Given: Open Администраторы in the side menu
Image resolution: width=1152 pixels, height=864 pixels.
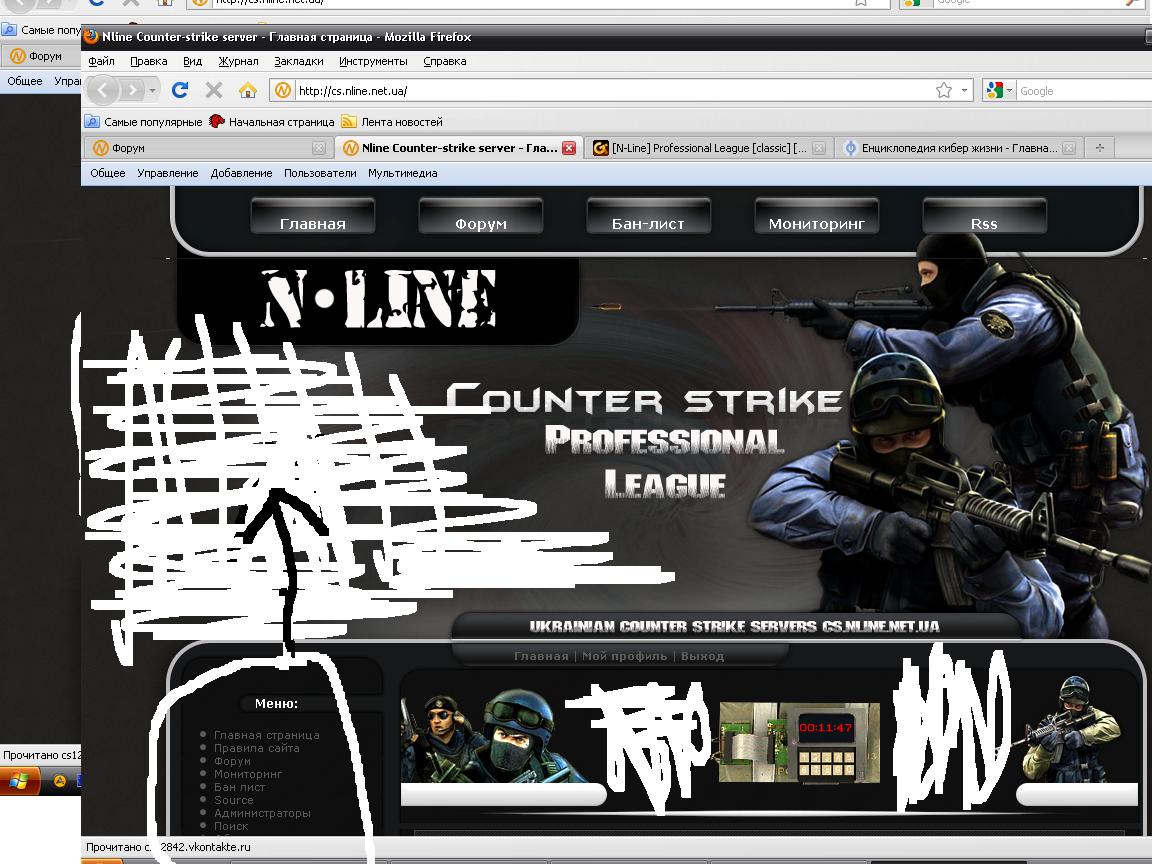Looking at the screenshot, I should (262, 813).
